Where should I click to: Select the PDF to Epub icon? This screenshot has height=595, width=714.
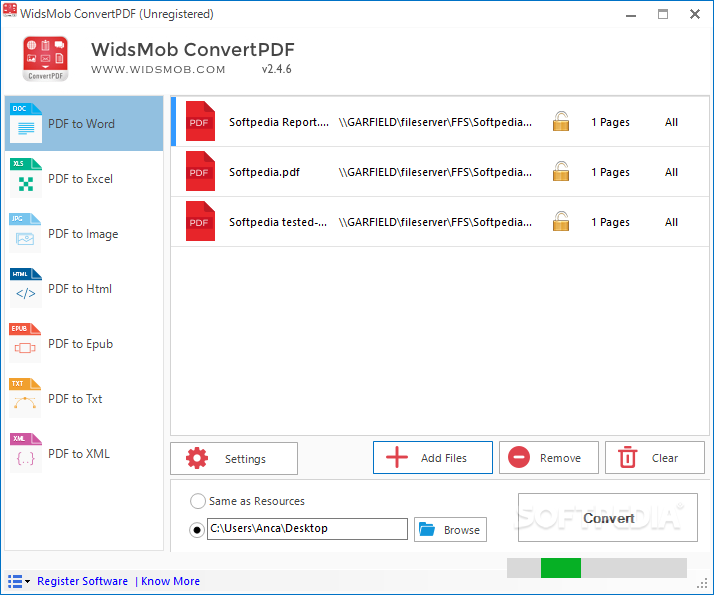tap(26, 343)
